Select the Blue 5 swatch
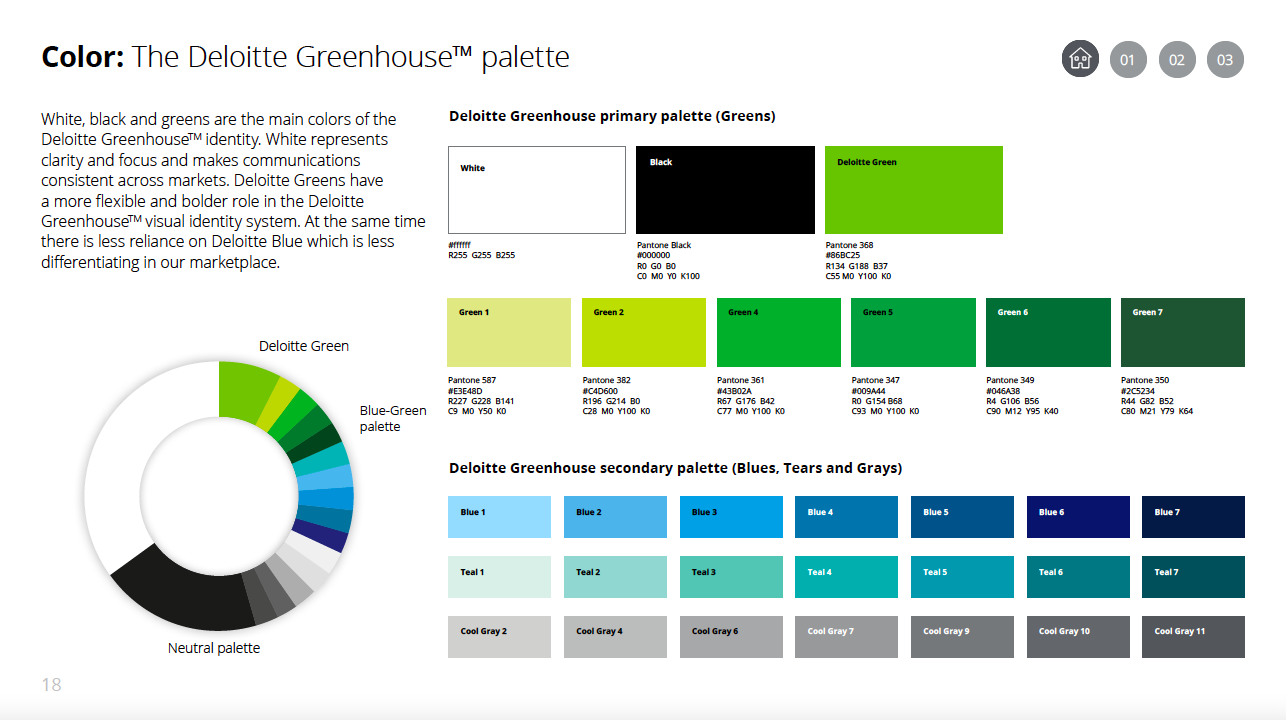Image resolution: width=1286 pixels, height=720 pixels. pos(962,517)
